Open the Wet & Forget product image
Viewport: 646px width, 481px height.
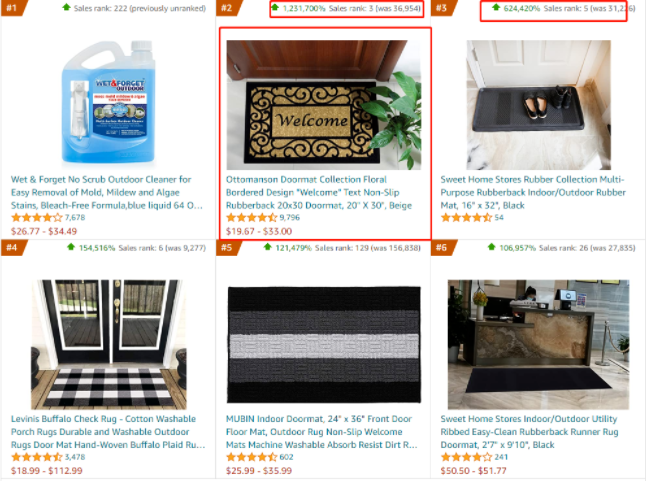[108, 103]
